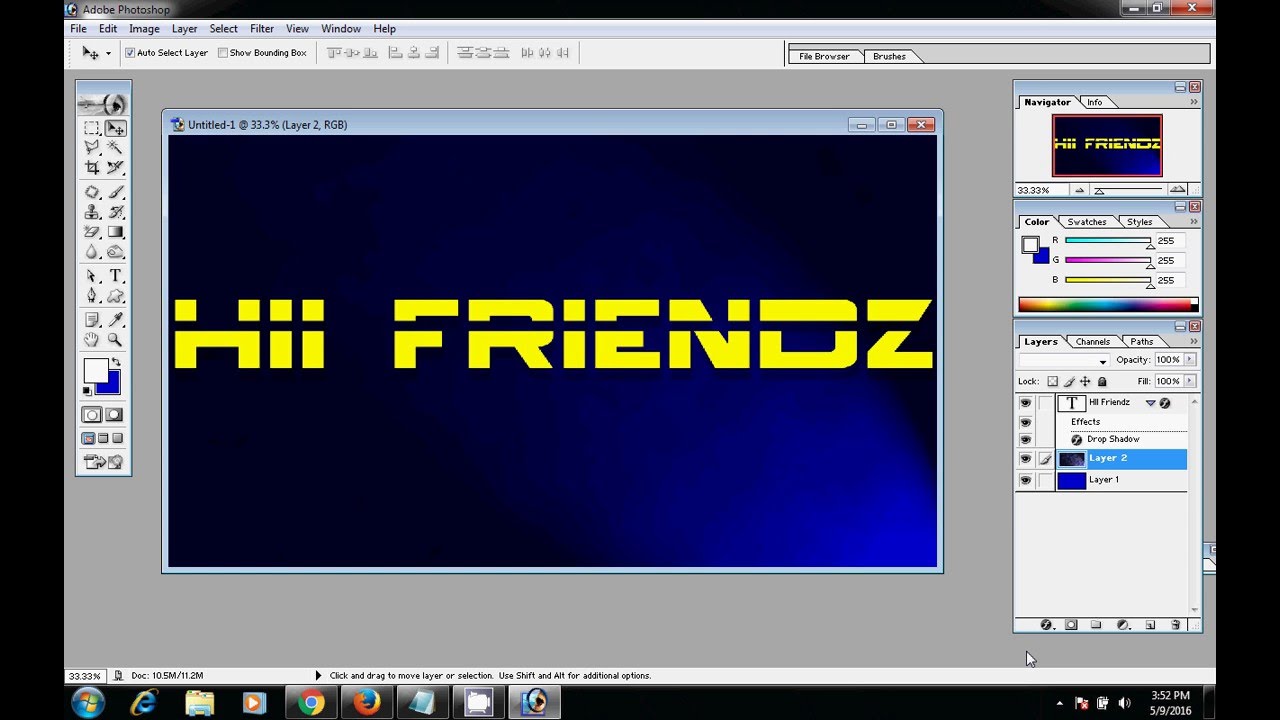Open the Select menu
The image size is (1280, 720).
224,29
